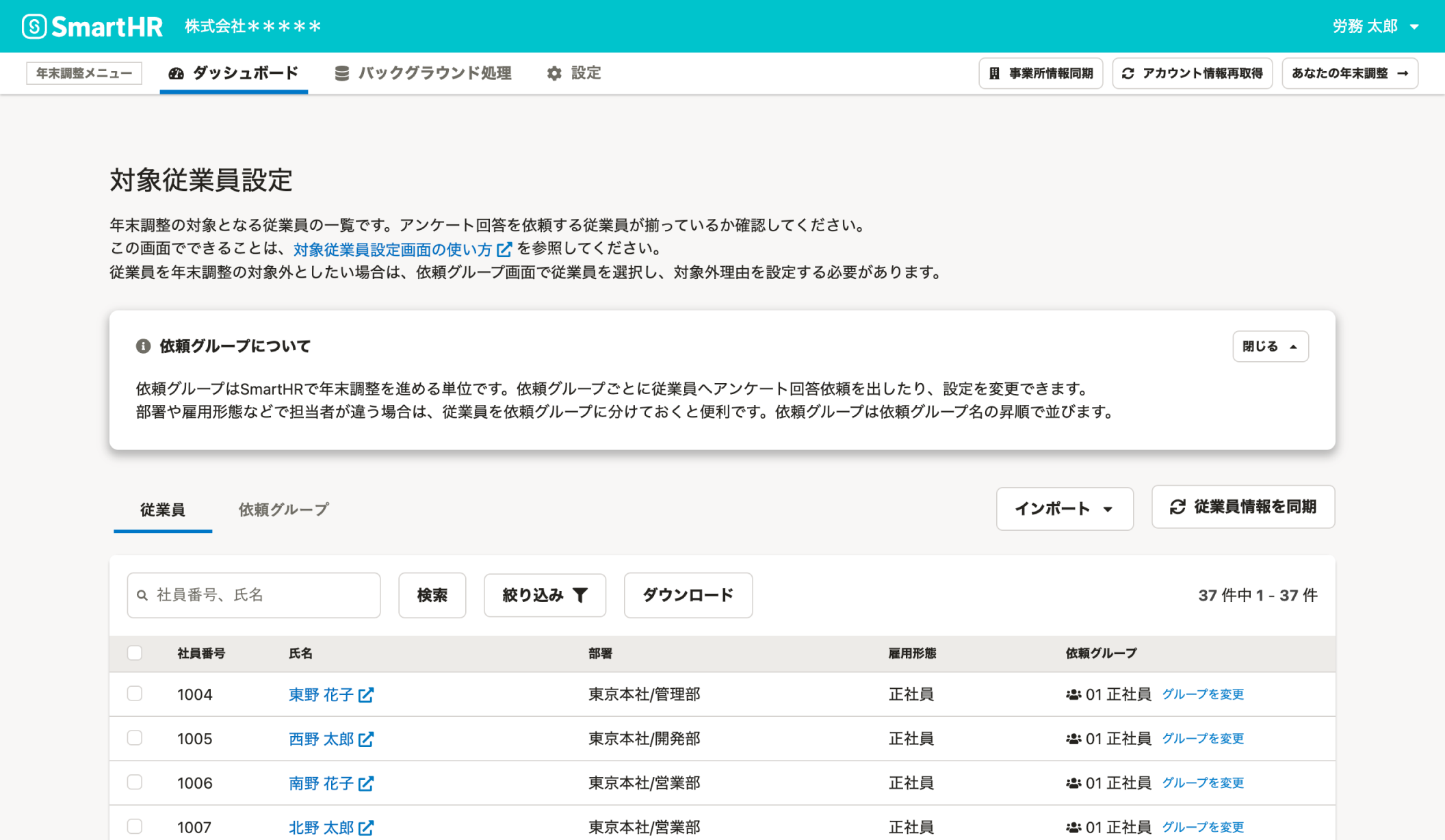Click the 氏名 column header
Image resolution: width=1445 pixels, height=840 pixels.
[300, 653]
